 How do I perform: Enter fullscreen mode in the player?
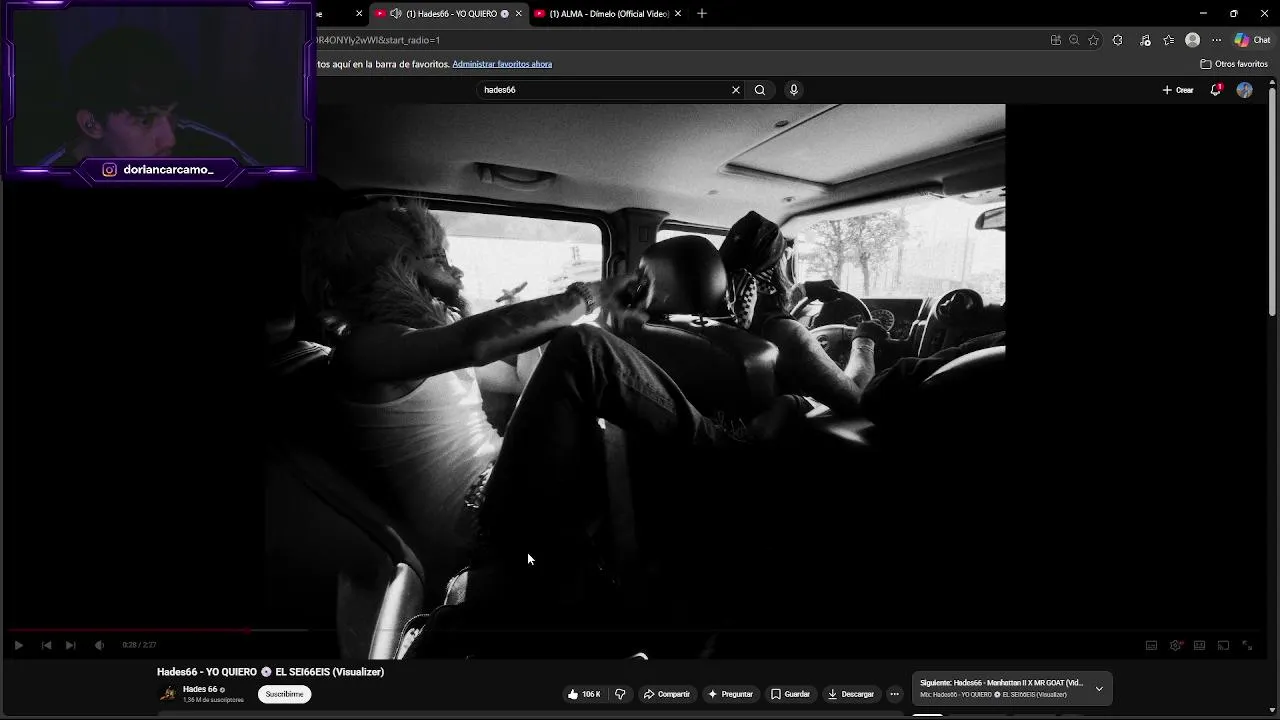coord(1247,645)
